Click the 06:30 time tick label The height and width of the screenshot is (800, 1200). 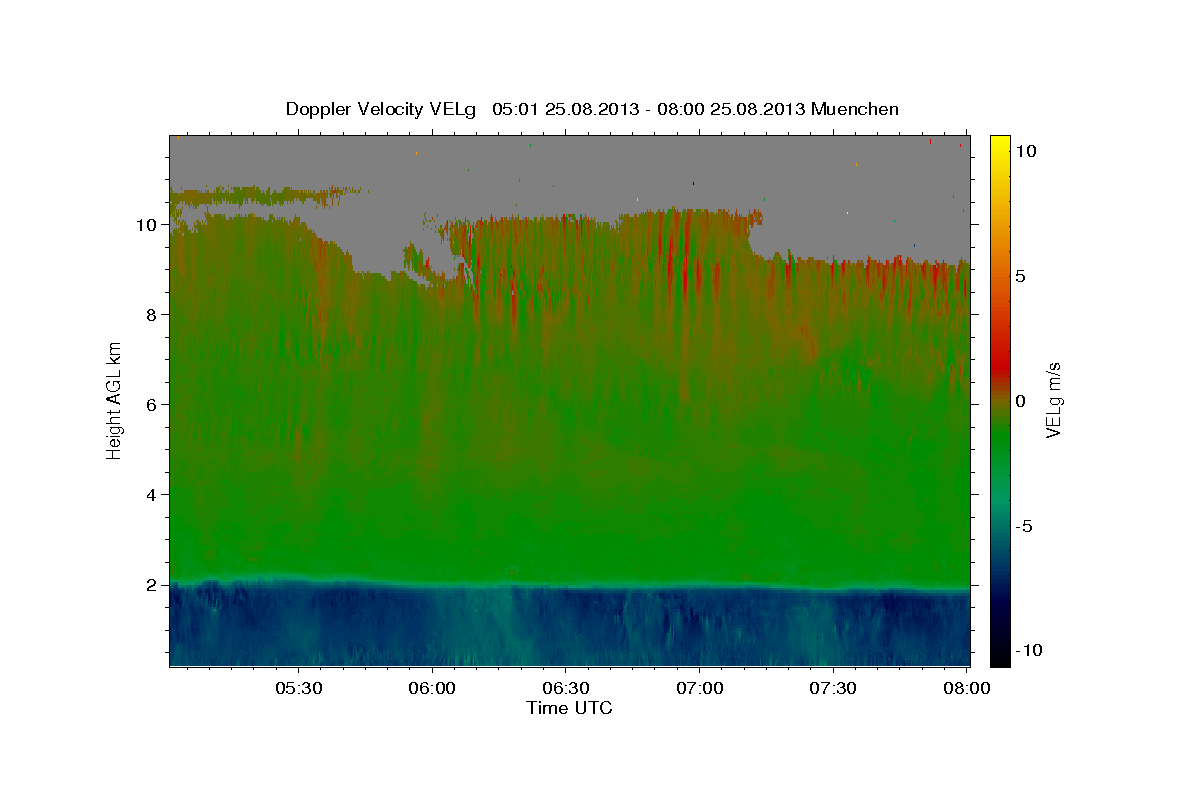pyautogui.click(x=565, y=689)
